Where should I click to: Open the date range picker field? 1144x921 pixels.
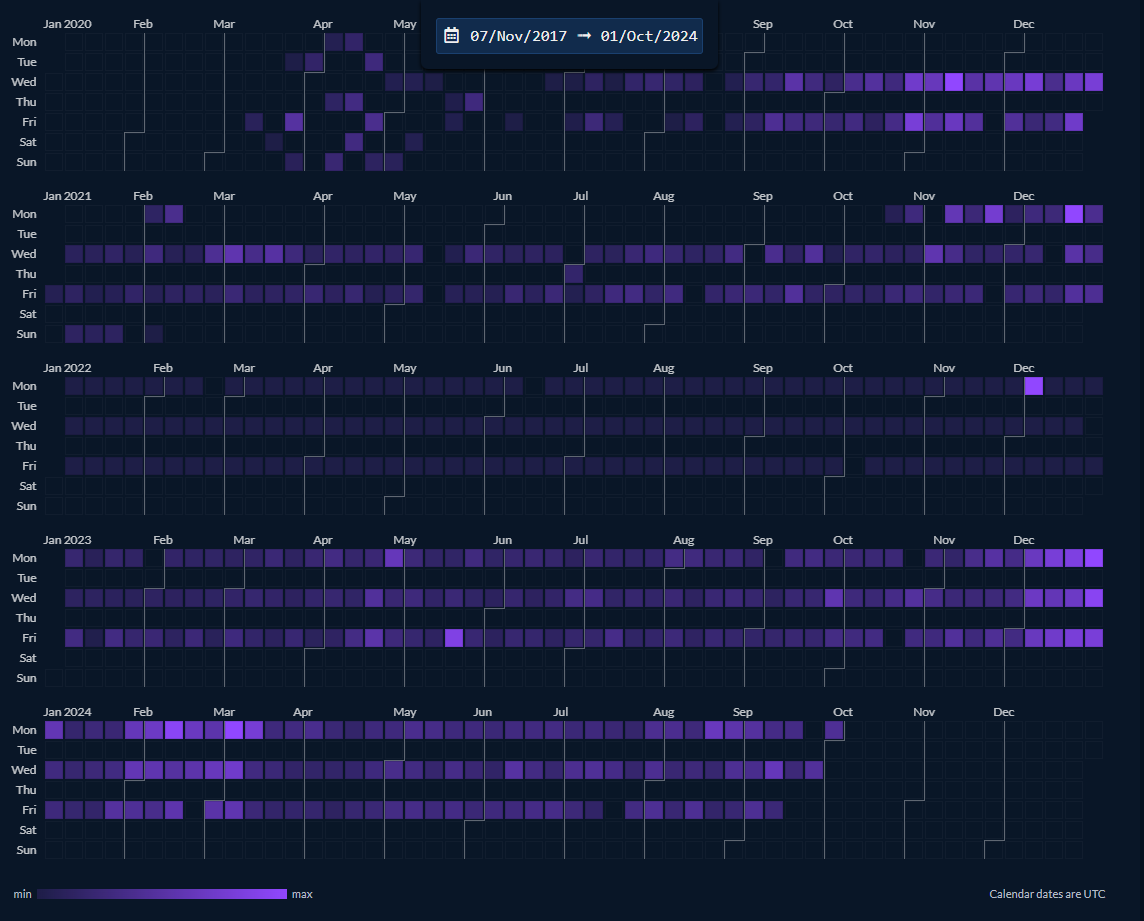pyautogui.click(x=569, y=36)
